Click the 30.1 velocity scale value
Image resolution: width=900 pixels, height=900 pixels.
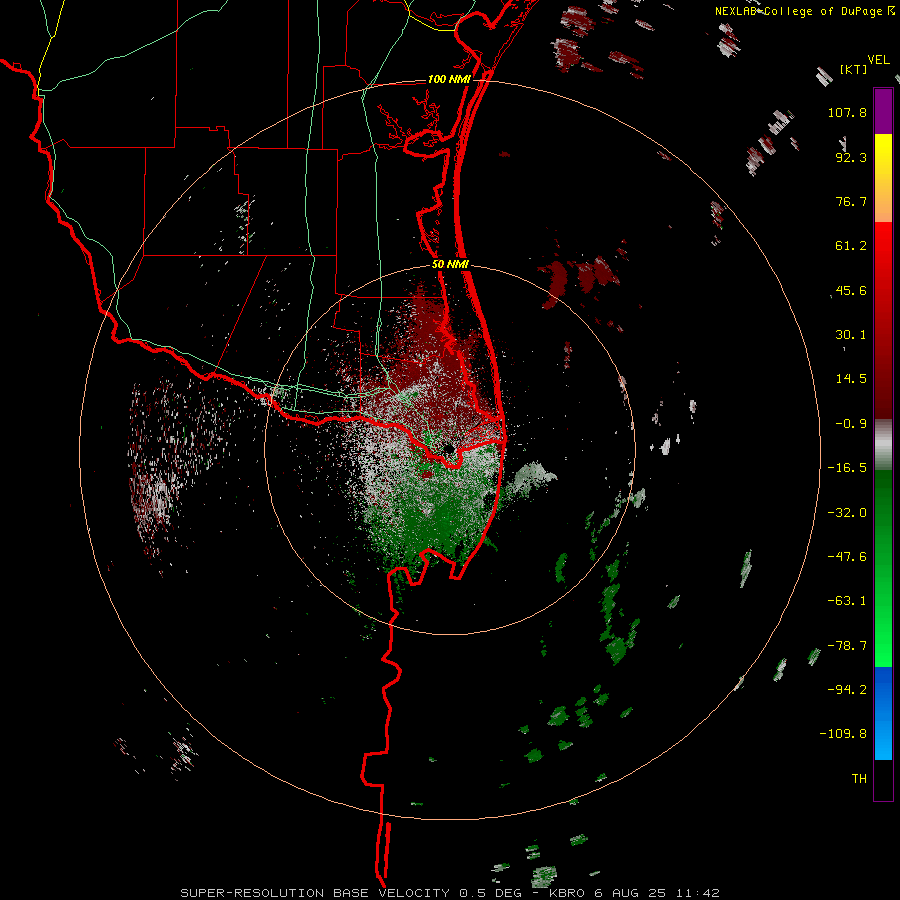coord(851,335)
